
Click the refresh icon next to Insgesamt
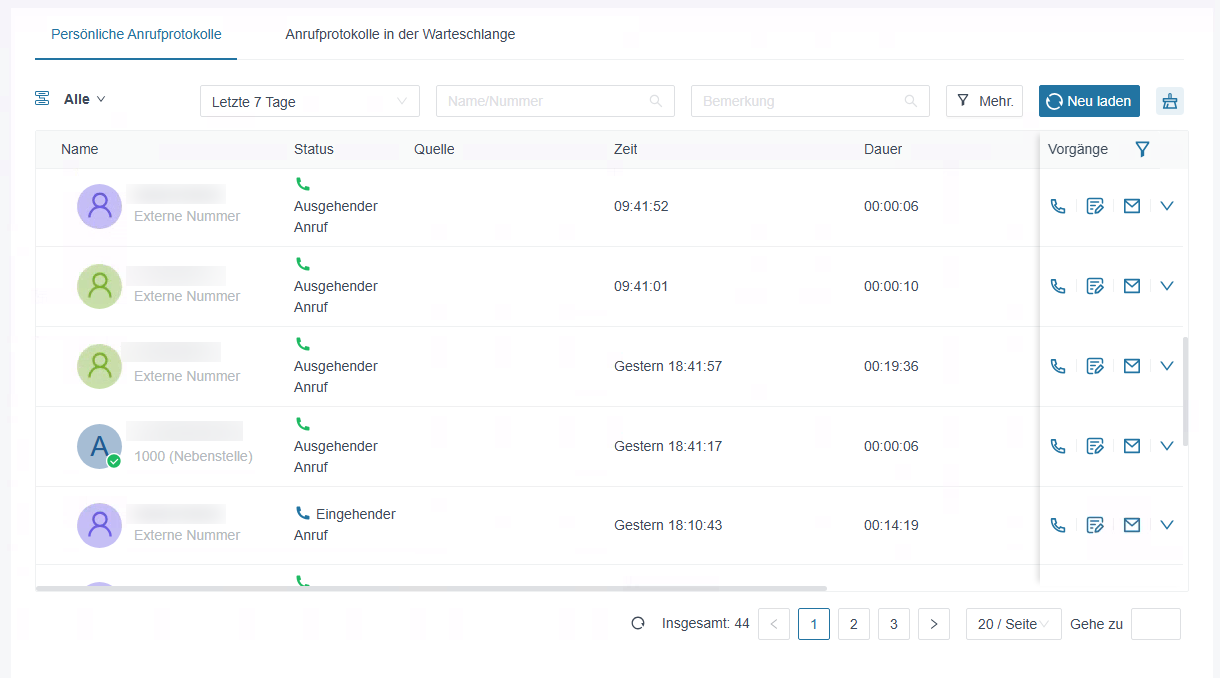click(x=638, y=624)
